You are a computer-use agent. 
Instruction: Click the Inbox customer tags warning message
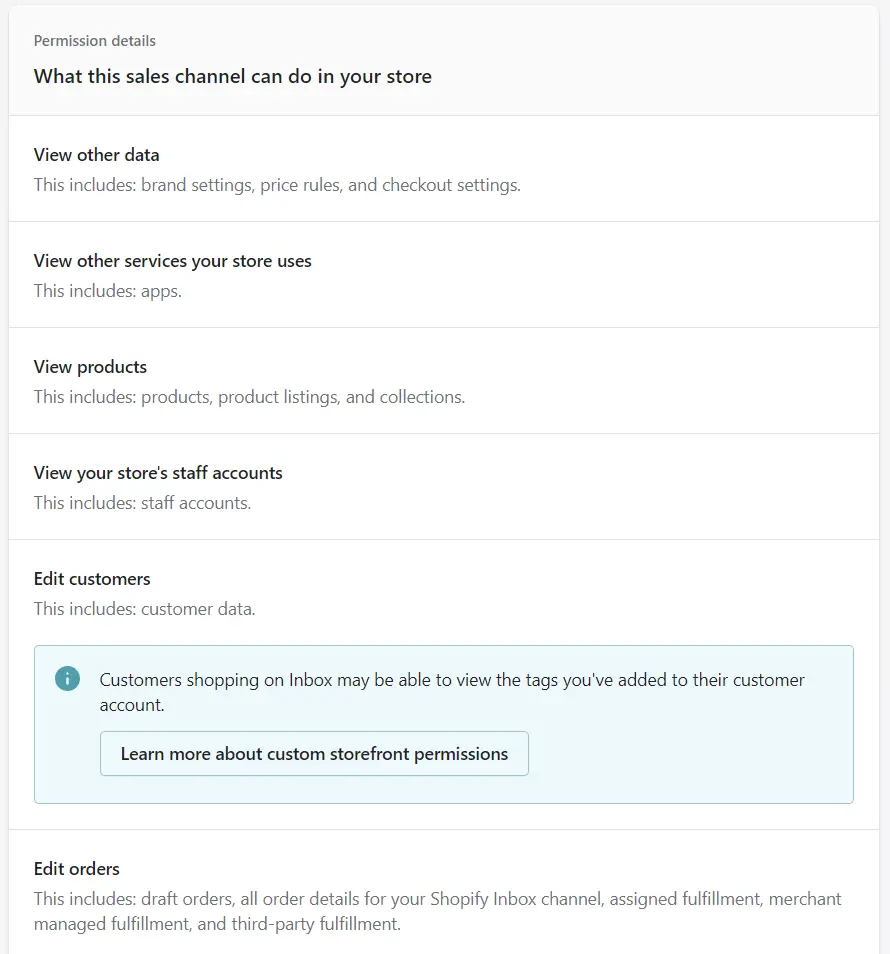[452, 692]
